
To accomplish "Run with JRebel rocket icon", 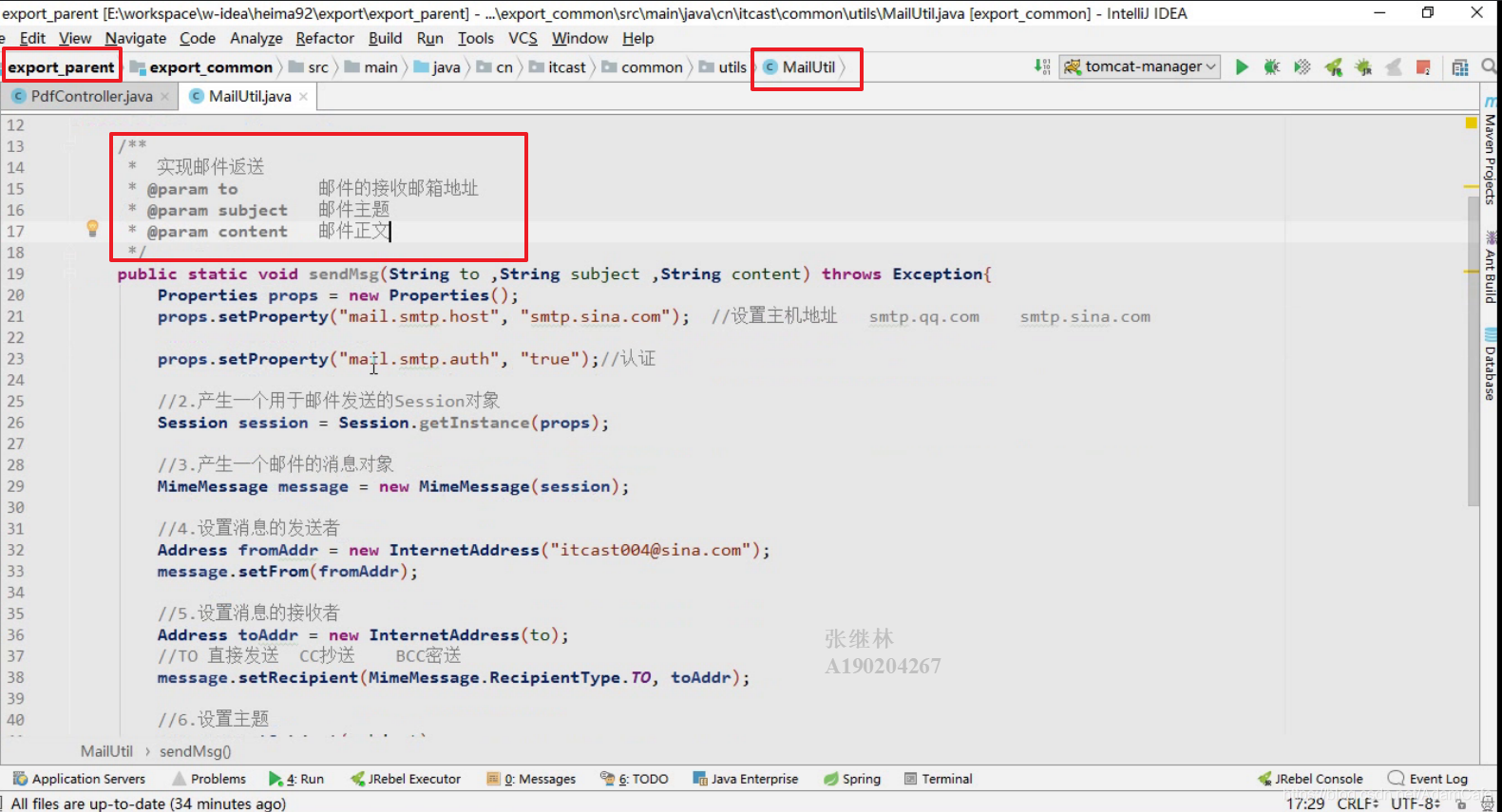I will pyautogui.click(x=1334, y=66).
